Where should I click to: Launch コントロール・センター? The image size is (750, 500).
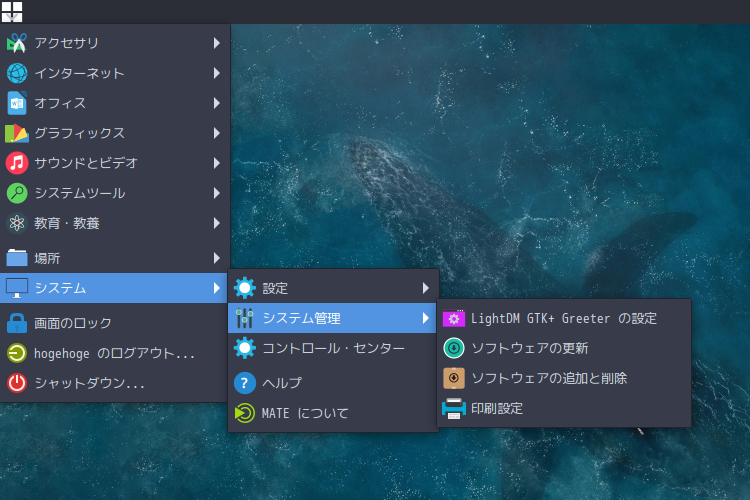(x=332, y=348)
